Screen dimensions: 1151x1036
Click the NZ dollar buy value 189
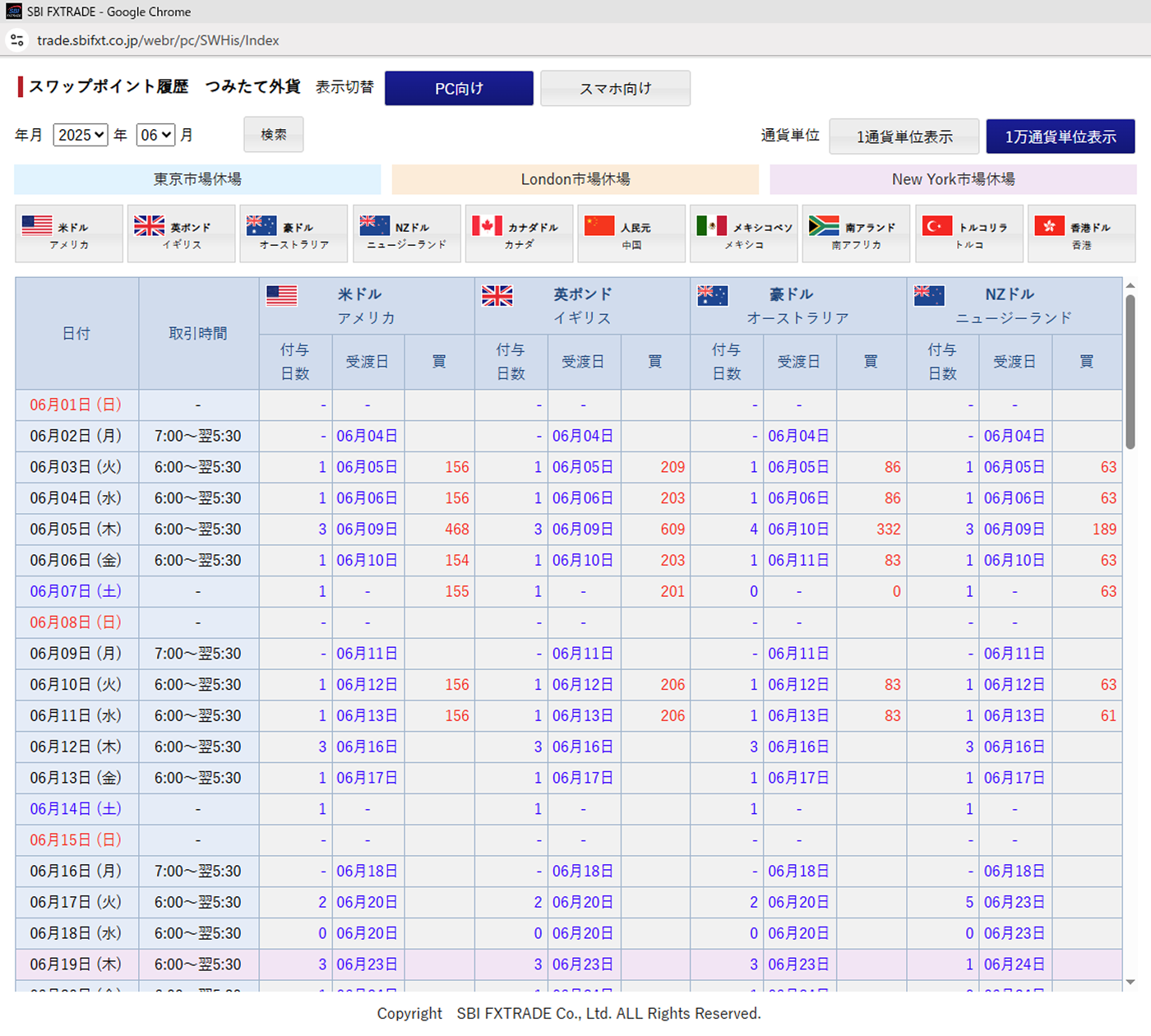click(1104, 530)
